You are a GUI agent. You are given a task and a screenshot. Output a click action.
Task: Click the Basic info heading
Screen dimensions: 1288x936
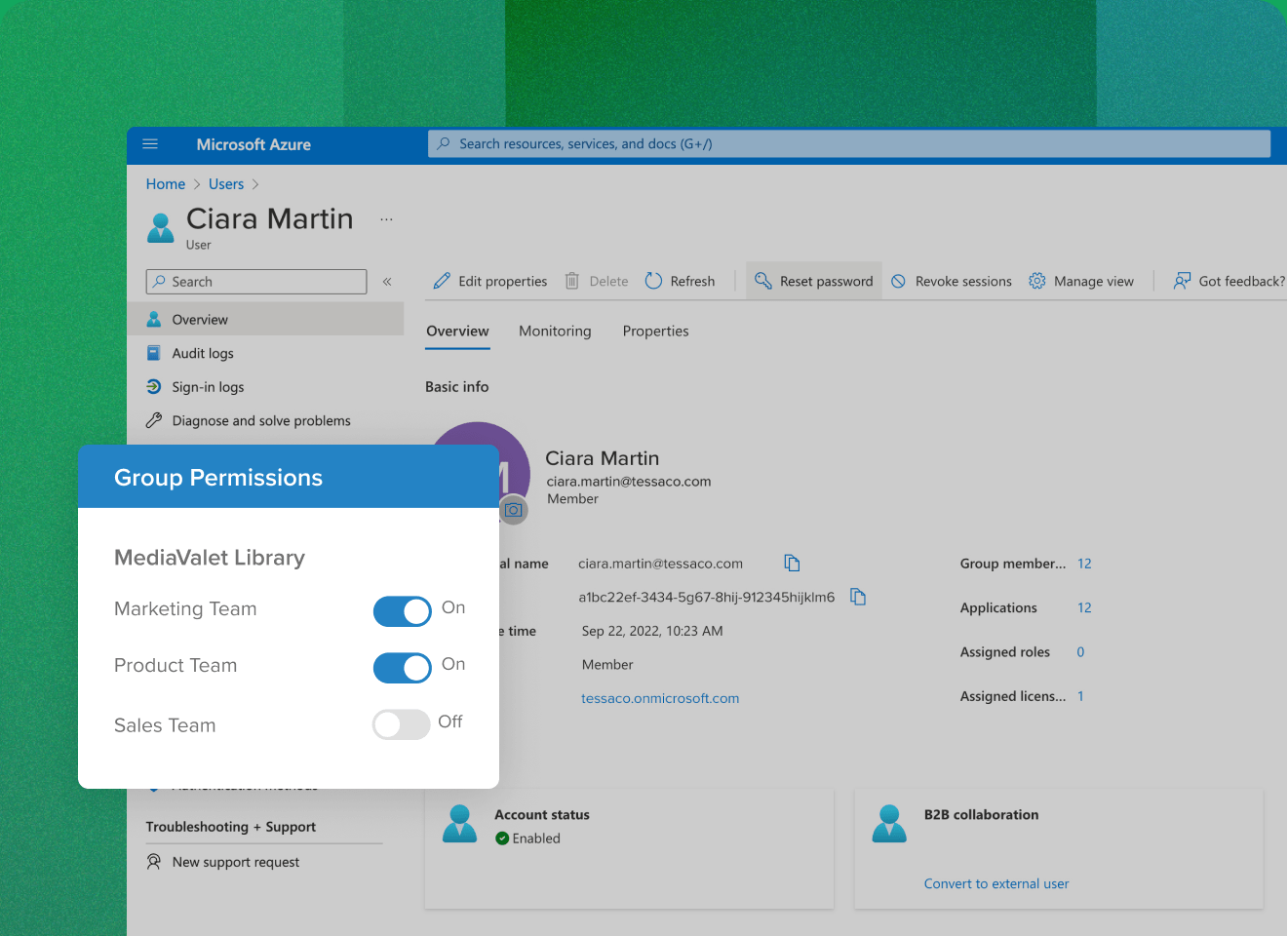(x=457, y=387)
